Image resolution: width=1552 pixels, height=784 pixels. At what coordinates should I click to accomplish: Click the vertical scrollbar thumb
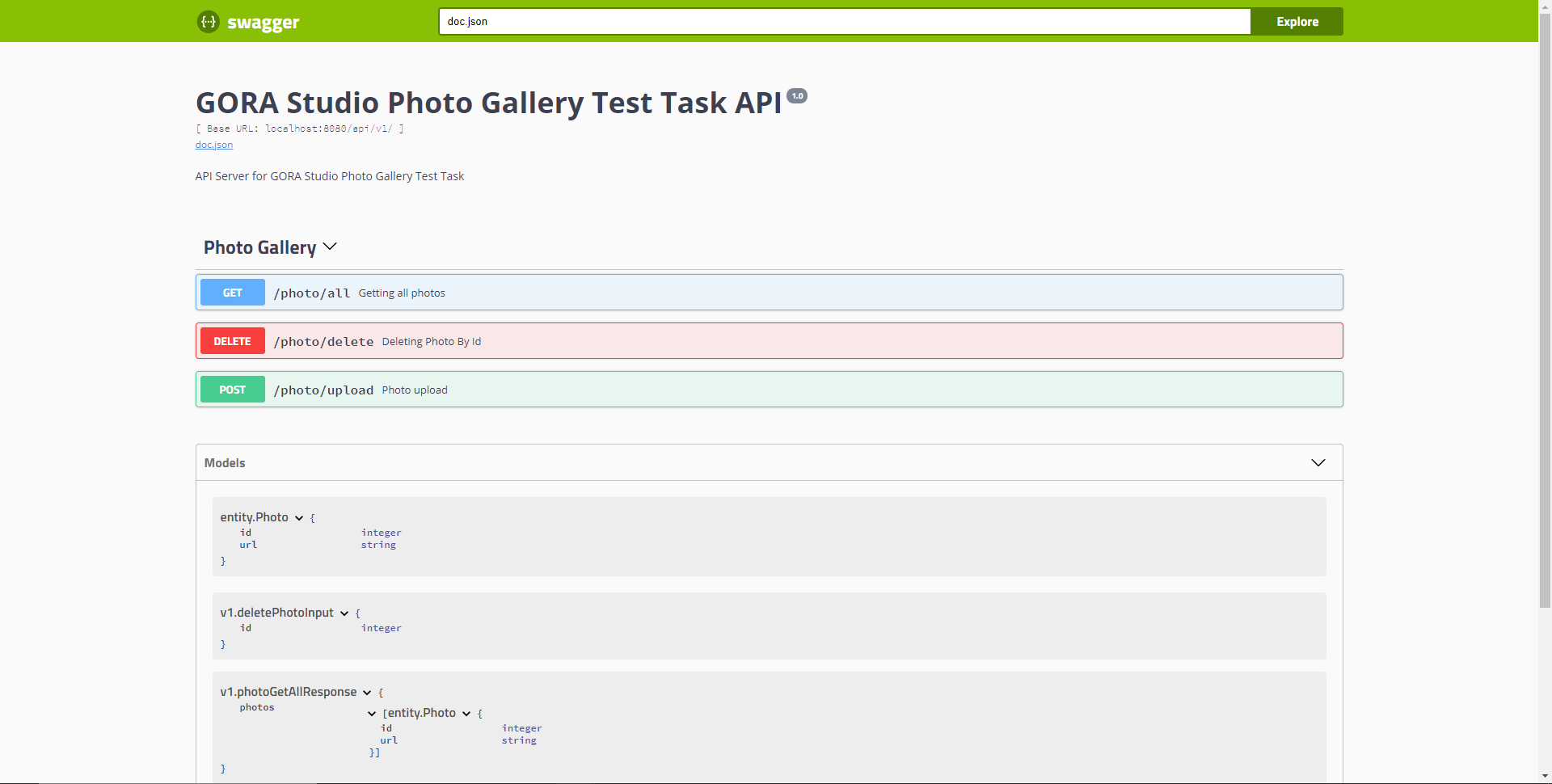pos(1545,311)
